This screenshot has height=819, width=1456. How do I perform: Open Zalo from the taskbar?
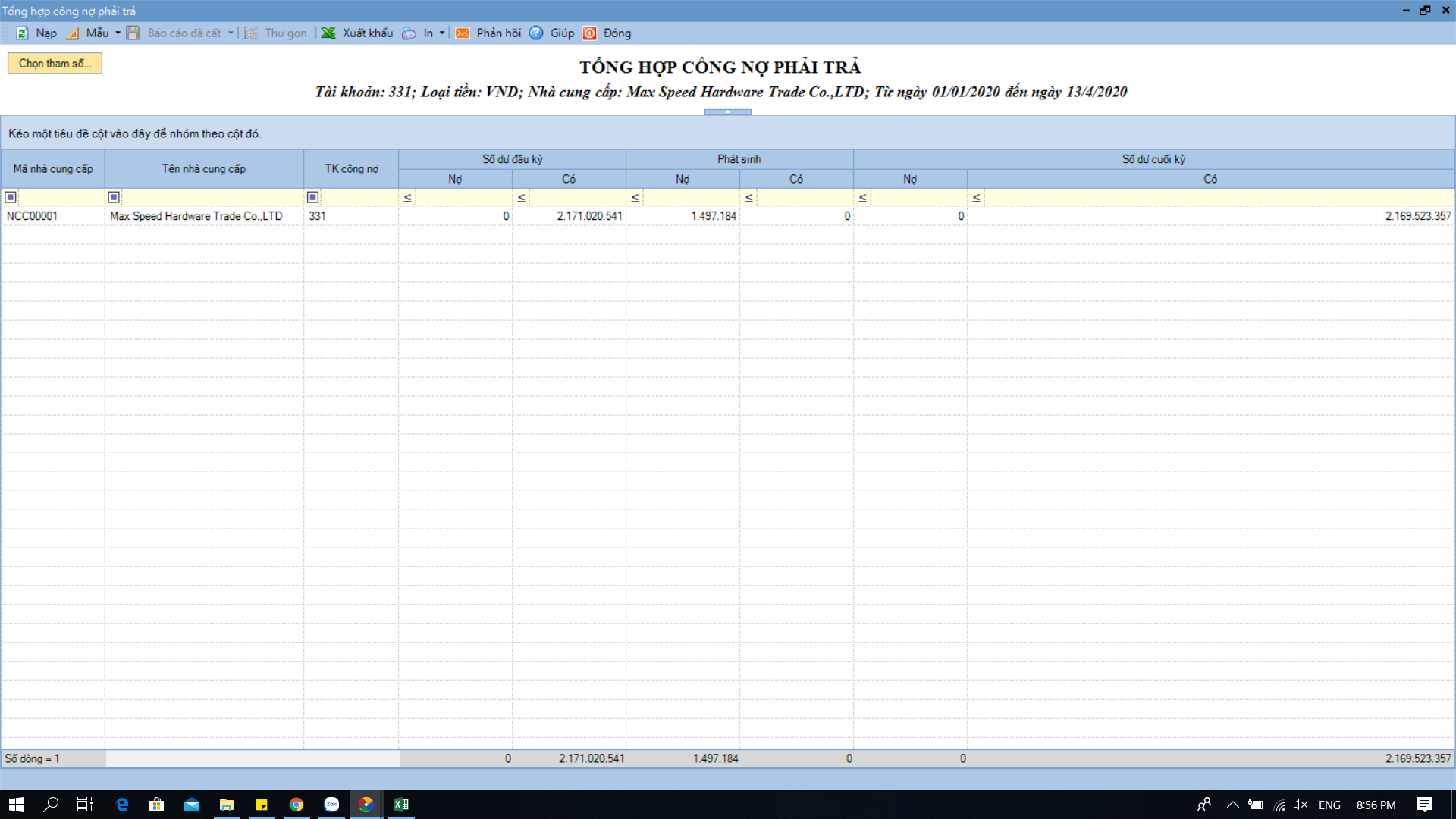click(x=331, y=805)
